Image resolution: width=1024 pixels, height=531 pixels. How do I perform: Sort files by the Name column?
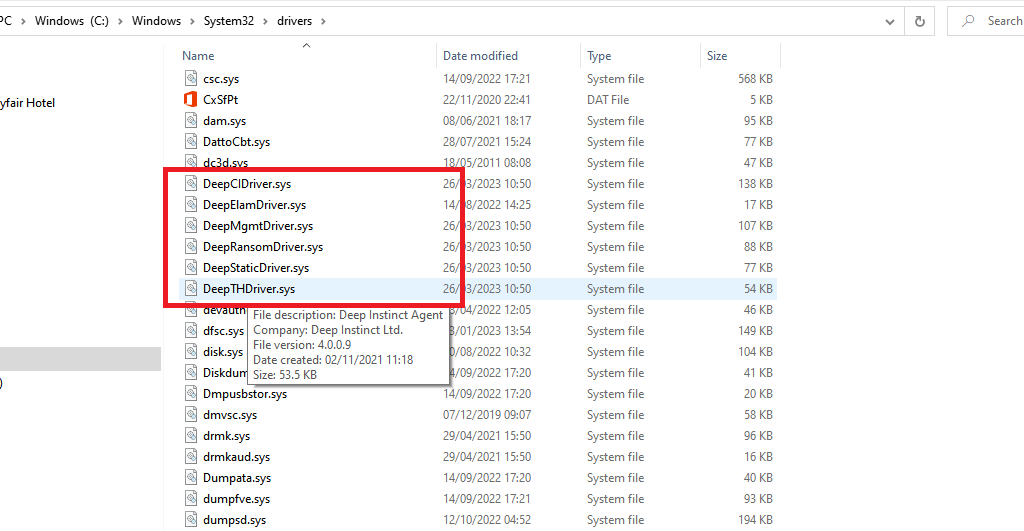click(198, 56)
